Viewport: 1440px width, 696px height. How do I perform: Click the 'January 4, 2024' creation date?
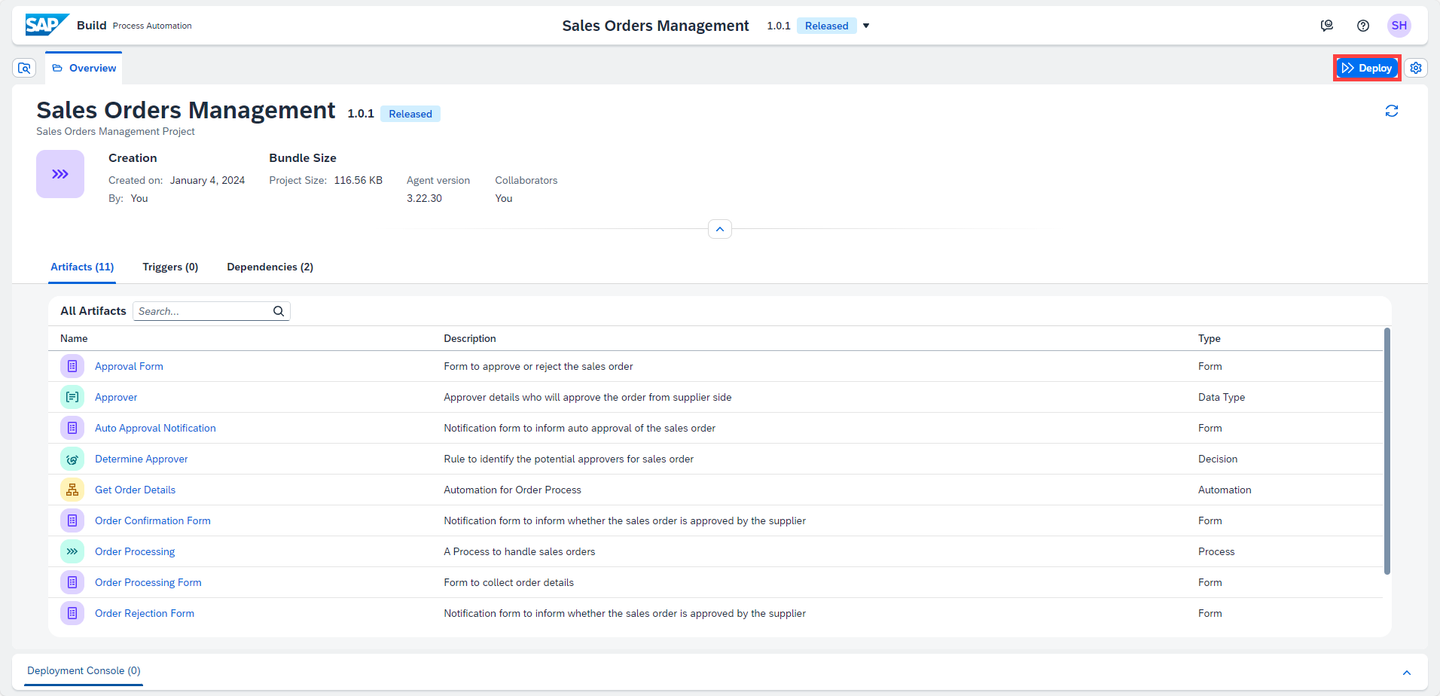click(x=207, y=180)
